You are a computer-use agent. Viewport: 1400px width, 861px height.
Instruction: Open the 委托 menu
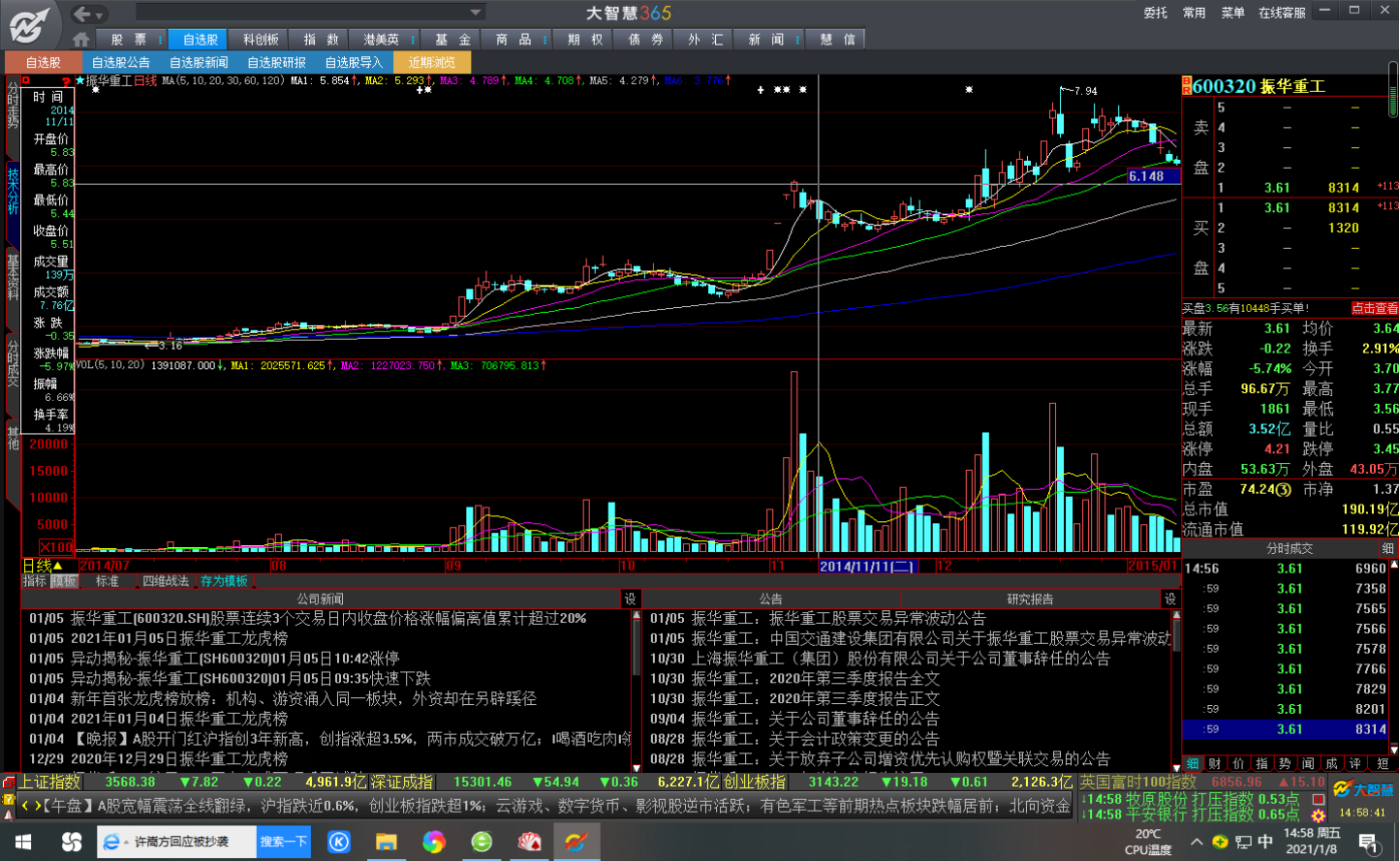1156,13
